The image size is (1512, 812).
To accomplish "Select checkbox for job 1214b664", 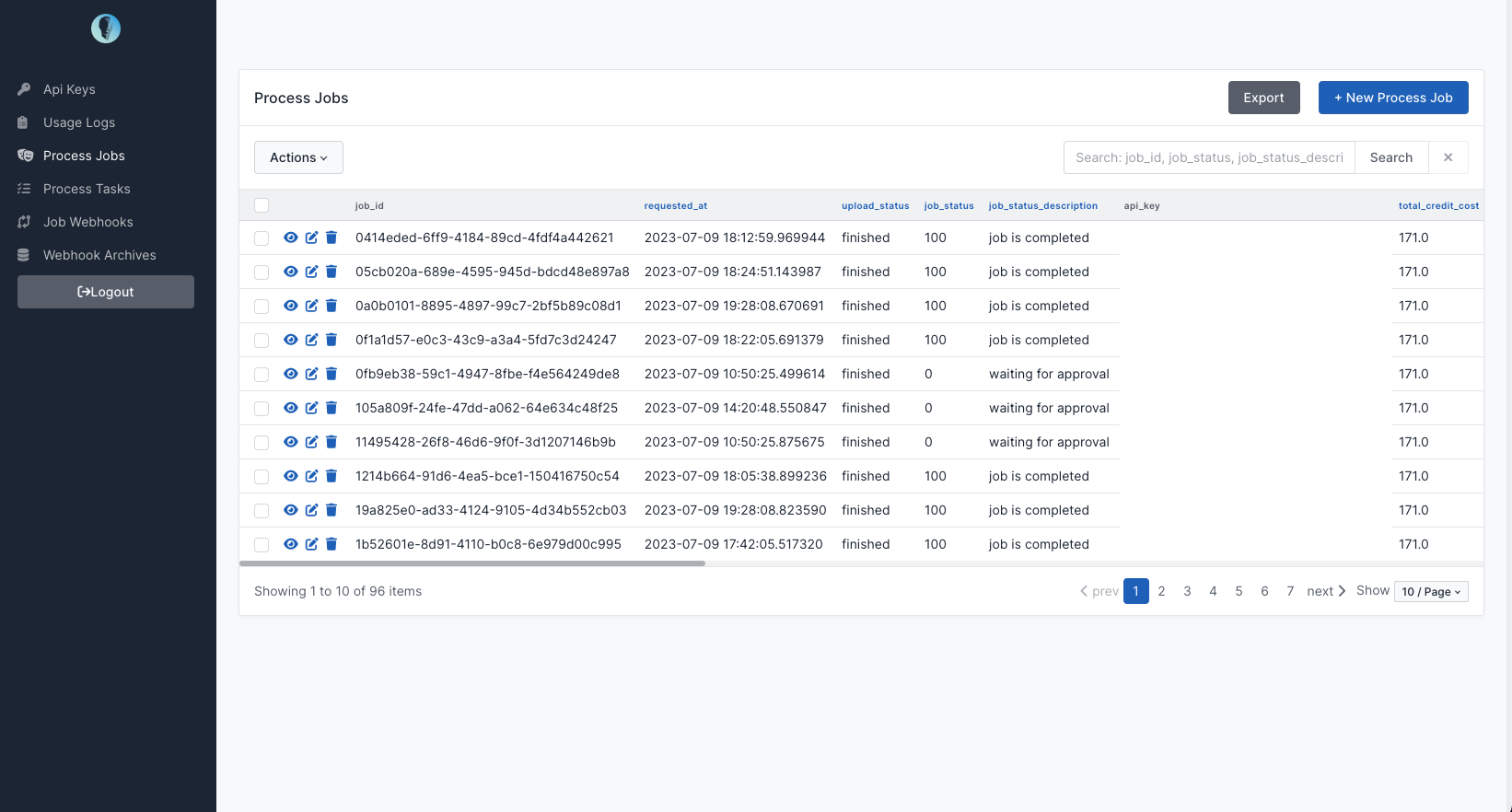I will (262, 477).
